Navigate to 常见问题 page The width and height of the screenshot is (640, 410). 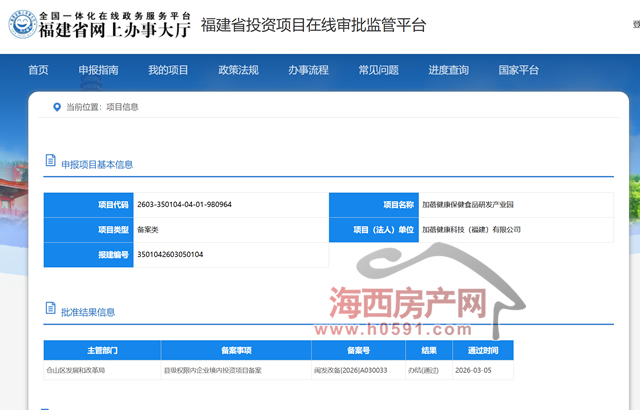pyautogui.click(x=378, y=70)
